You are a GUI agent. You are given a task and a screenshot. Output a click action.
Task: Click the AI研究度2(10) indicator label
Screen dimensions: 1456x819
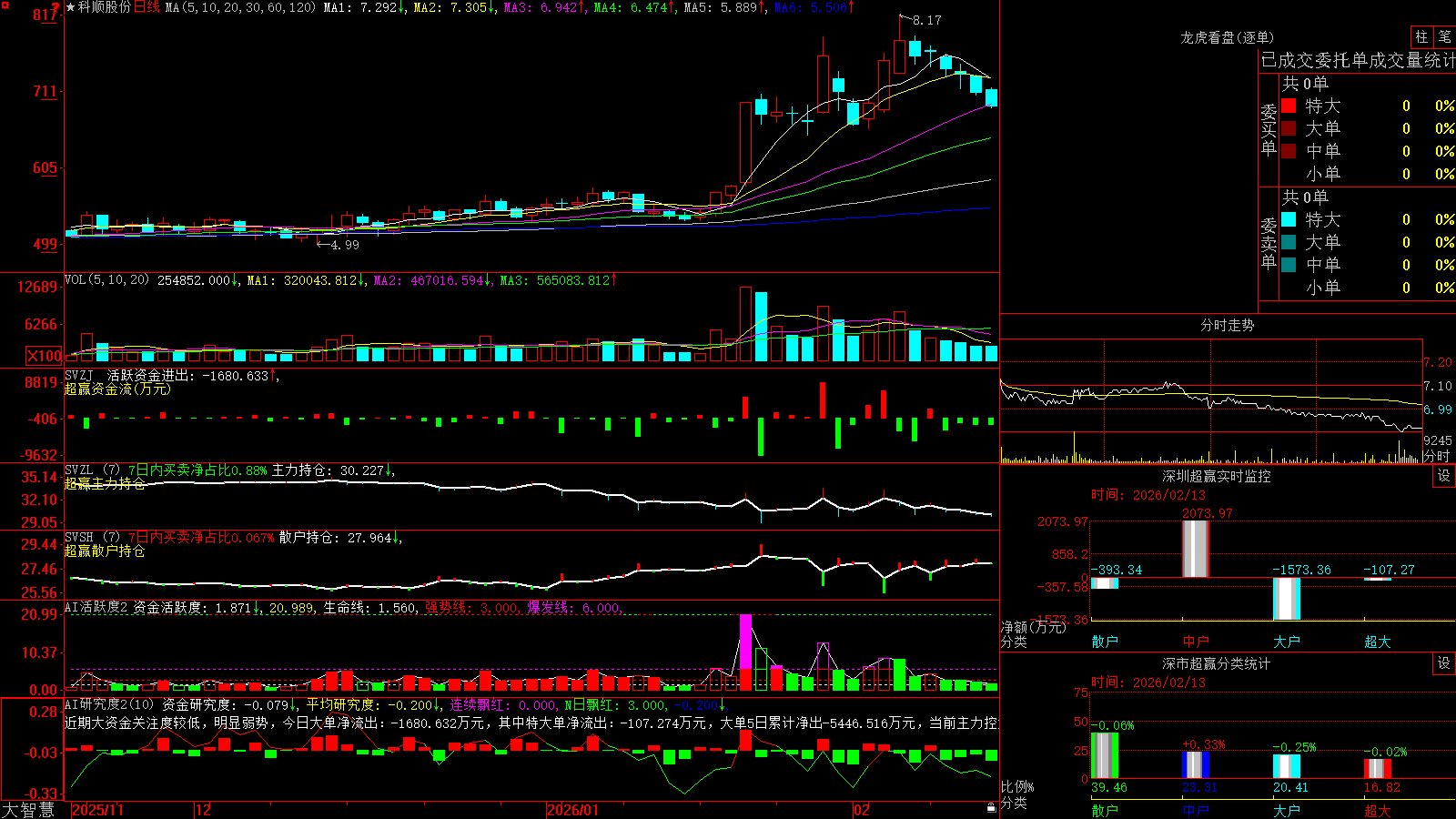(109, 704)
